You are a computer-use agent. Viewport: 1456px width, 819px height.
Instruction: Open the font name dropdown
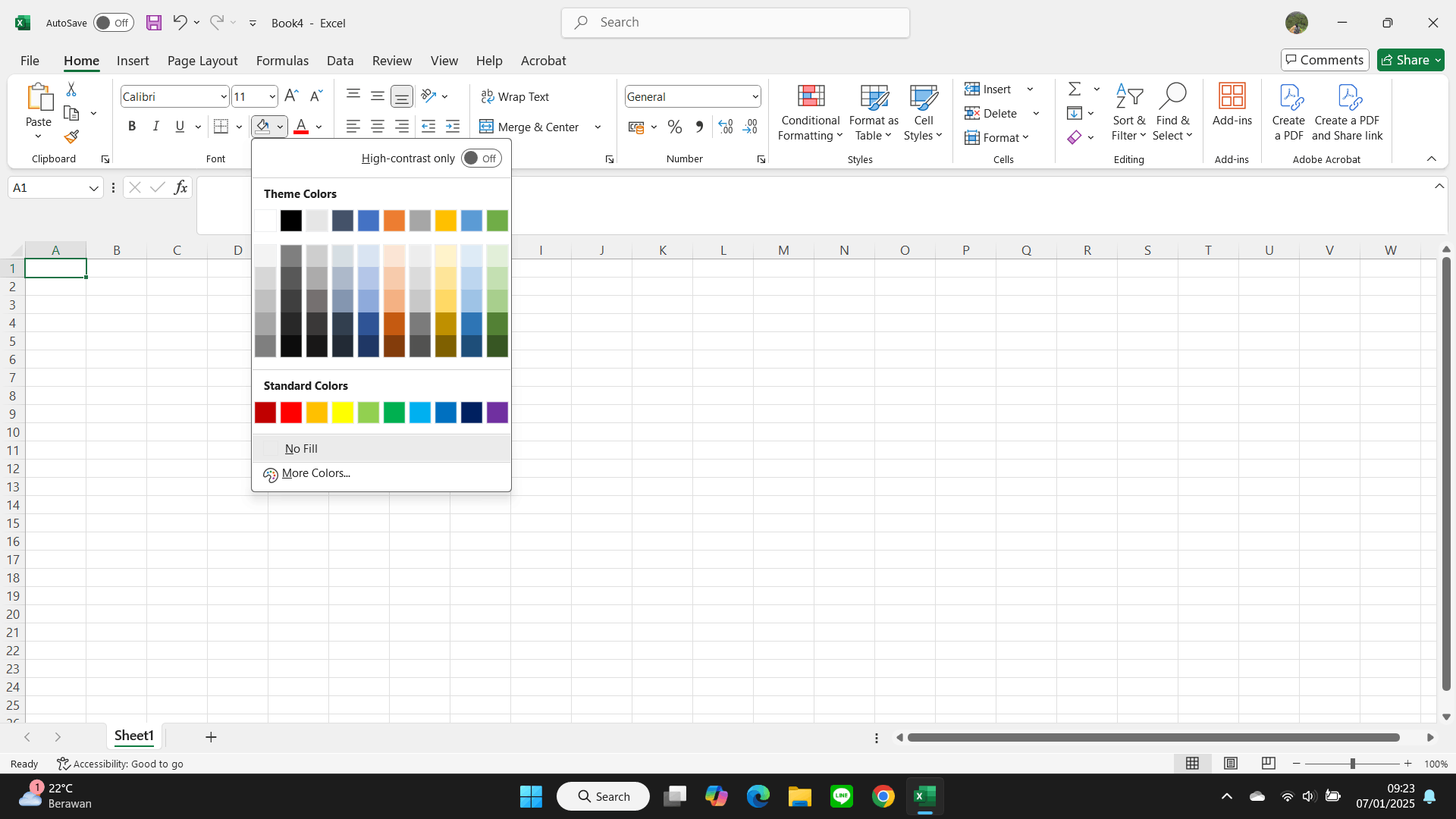pyautogui.click(x=224, y=97)
